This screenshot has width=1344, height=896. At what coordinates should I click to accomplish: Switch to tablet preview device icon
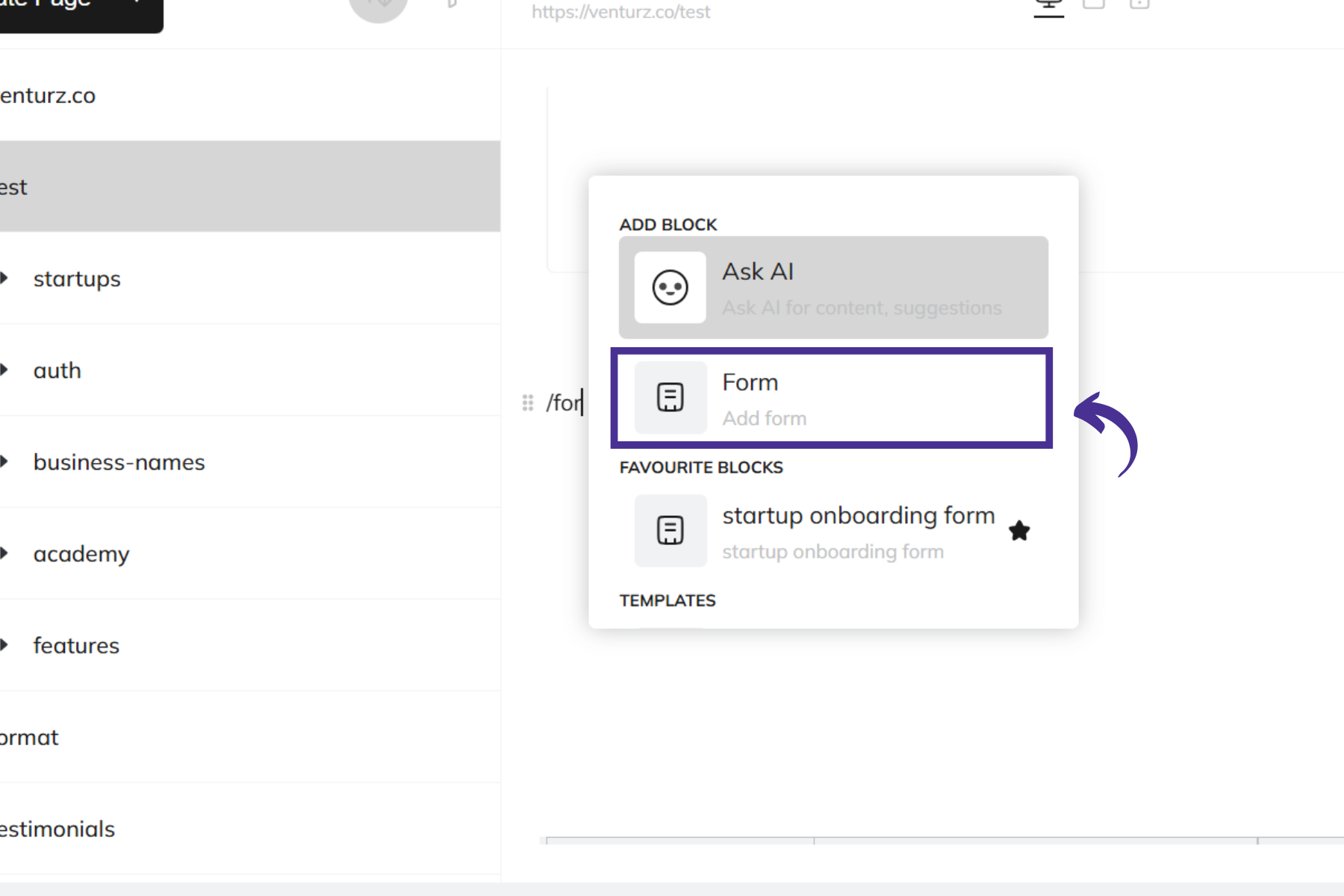click(1094, 4)
